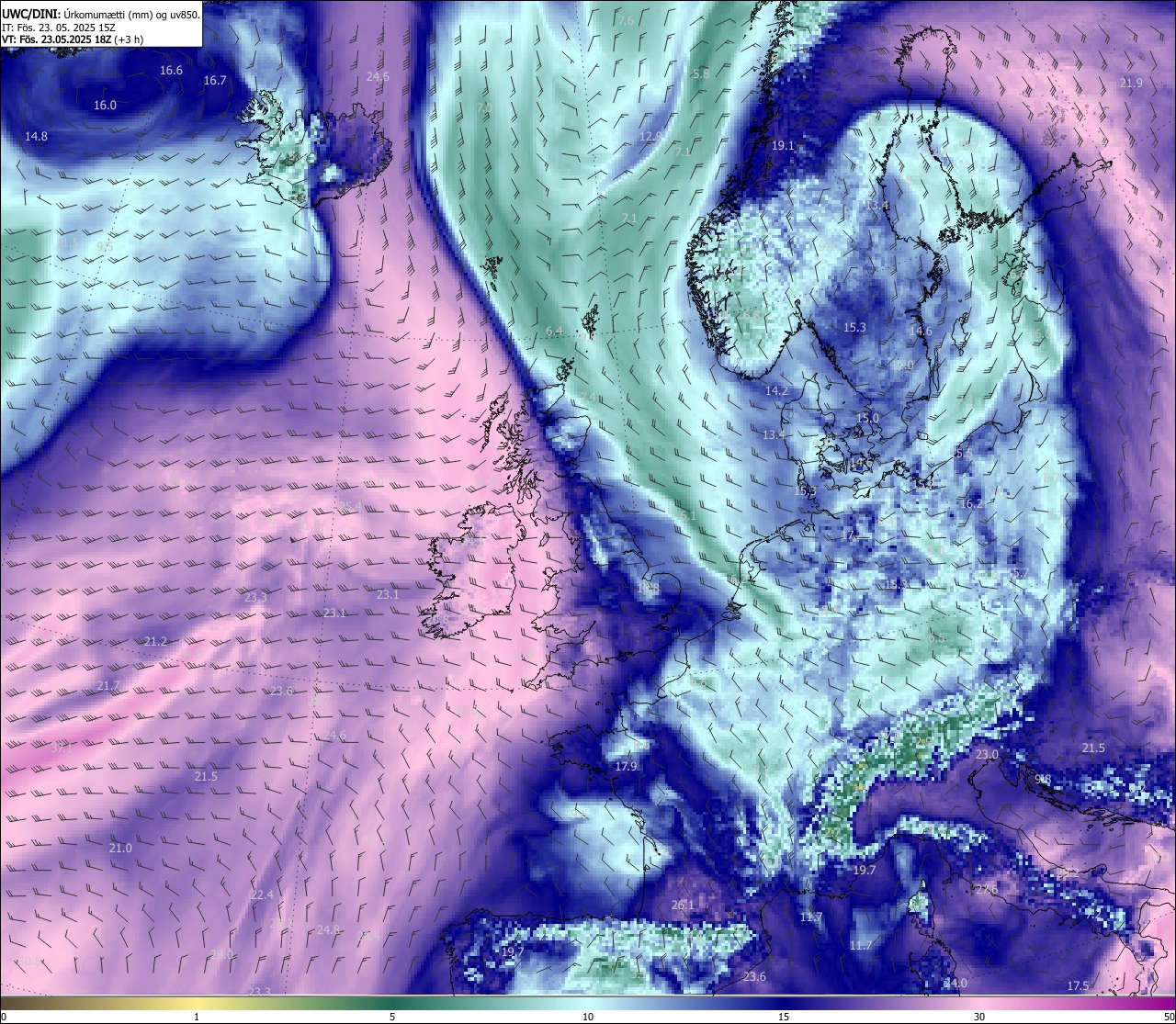Click the 17.5 value label

point(1079,986)
